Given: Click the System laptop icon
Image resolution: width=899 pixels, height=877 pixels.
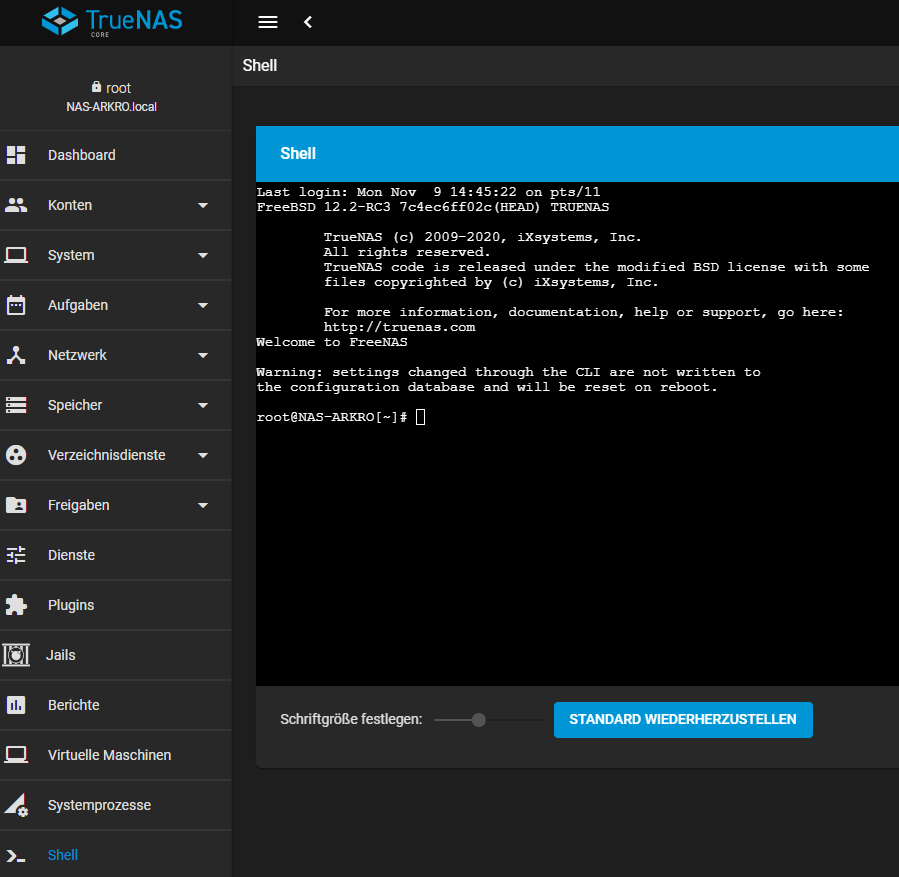Looking at the screenshot, I should (x=16, y=255).
